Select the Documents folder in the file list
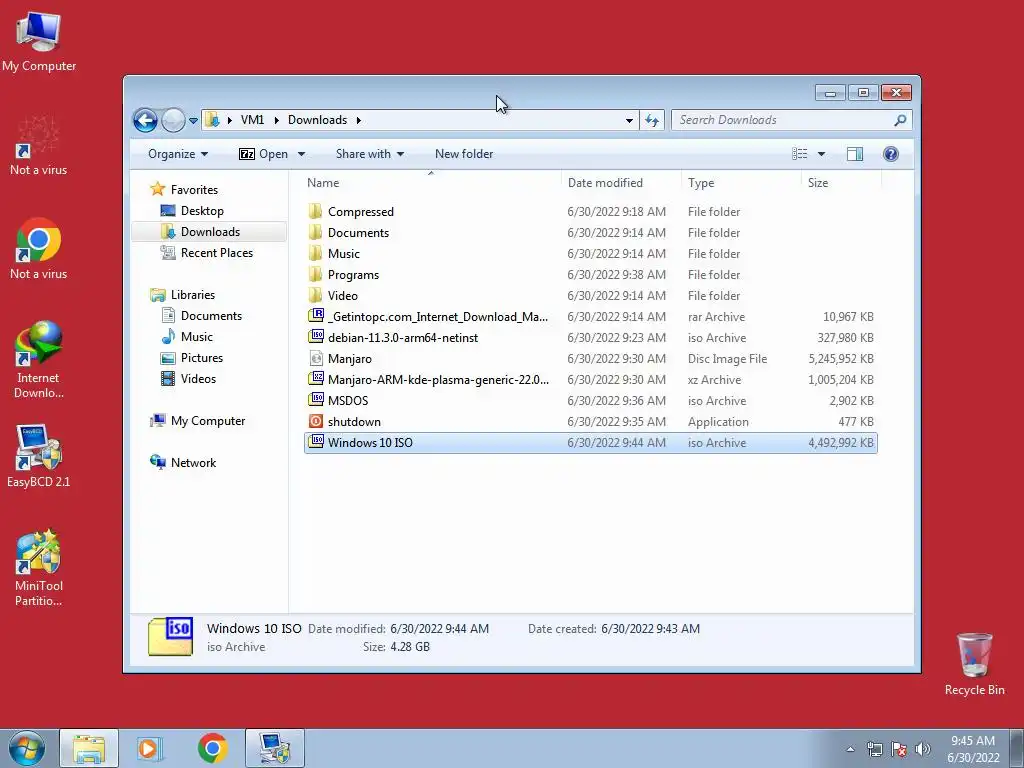1024x768 pixels. (358, 233)
